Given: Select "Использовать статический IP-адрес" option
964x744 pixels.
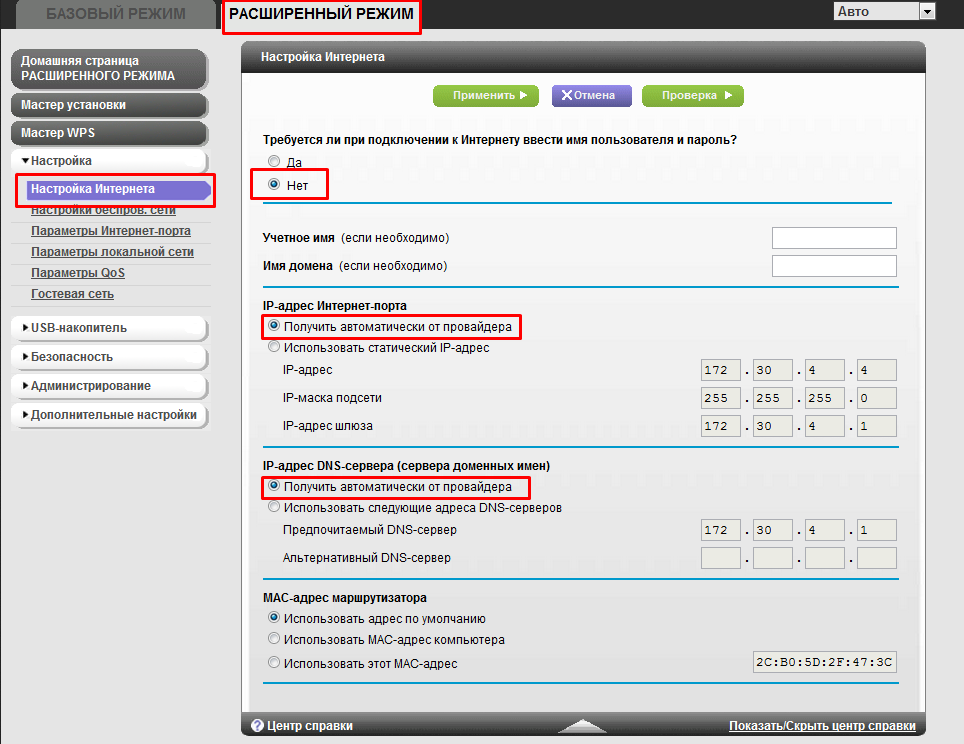Looking at the screenshot, I should point(274,348).
